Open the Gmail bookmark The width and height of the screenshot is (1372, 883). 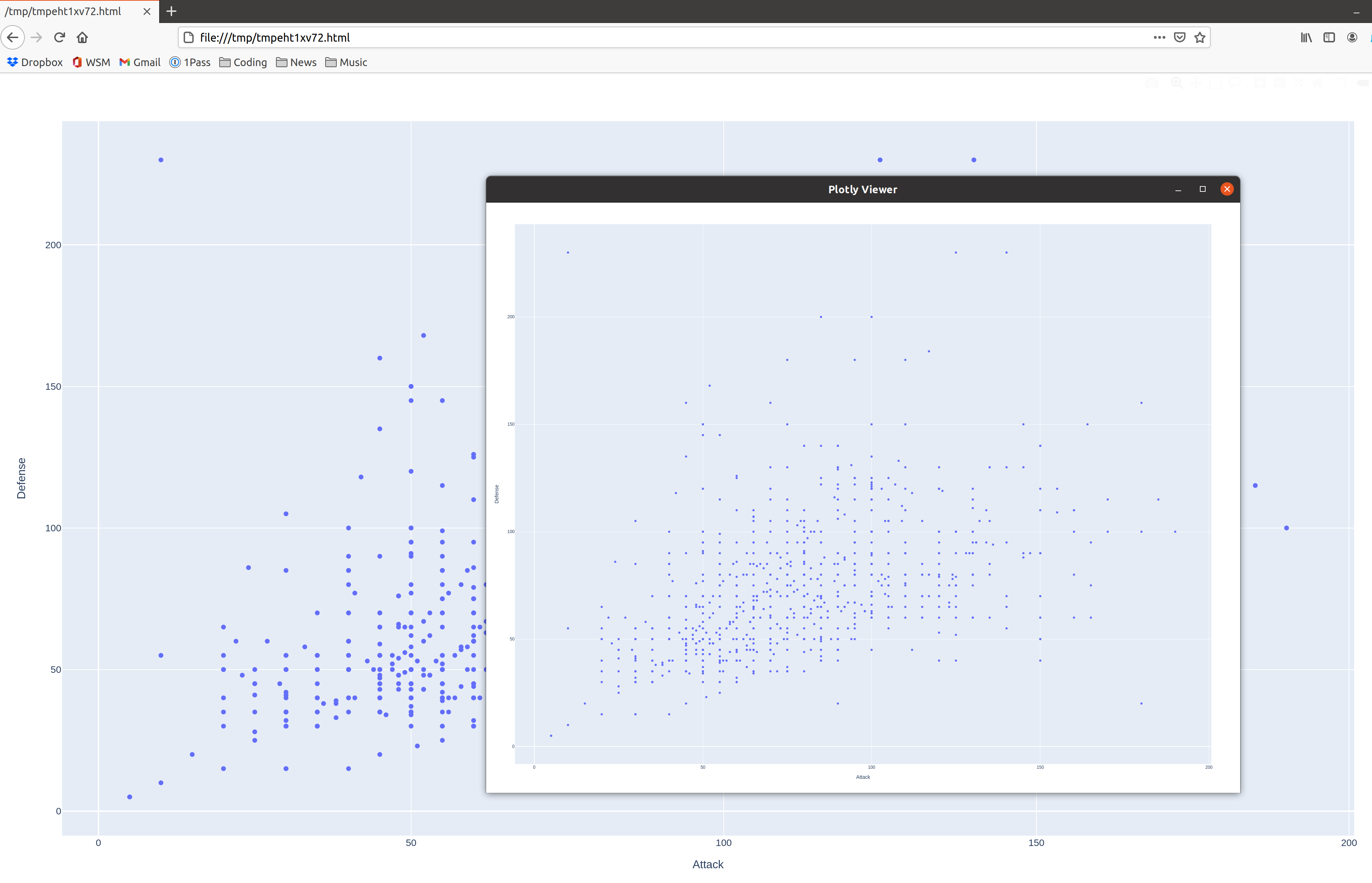(x=140, y=62)
